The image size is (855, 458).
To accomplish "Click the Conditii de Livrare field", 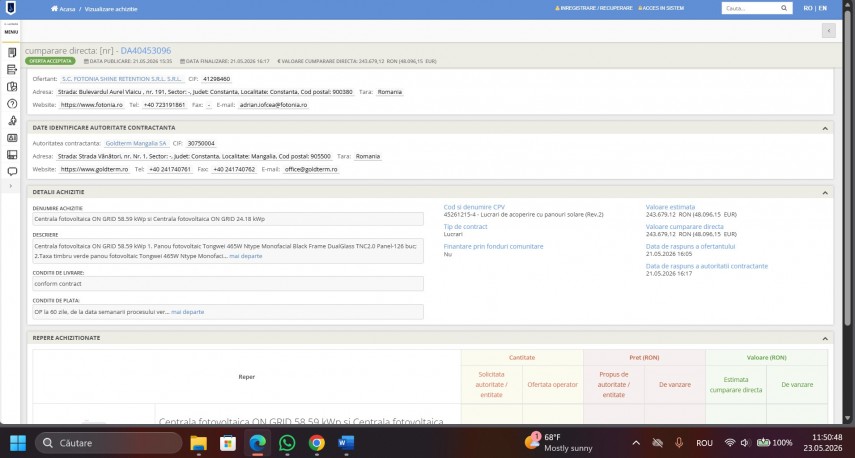I will [x=228, y=284].
